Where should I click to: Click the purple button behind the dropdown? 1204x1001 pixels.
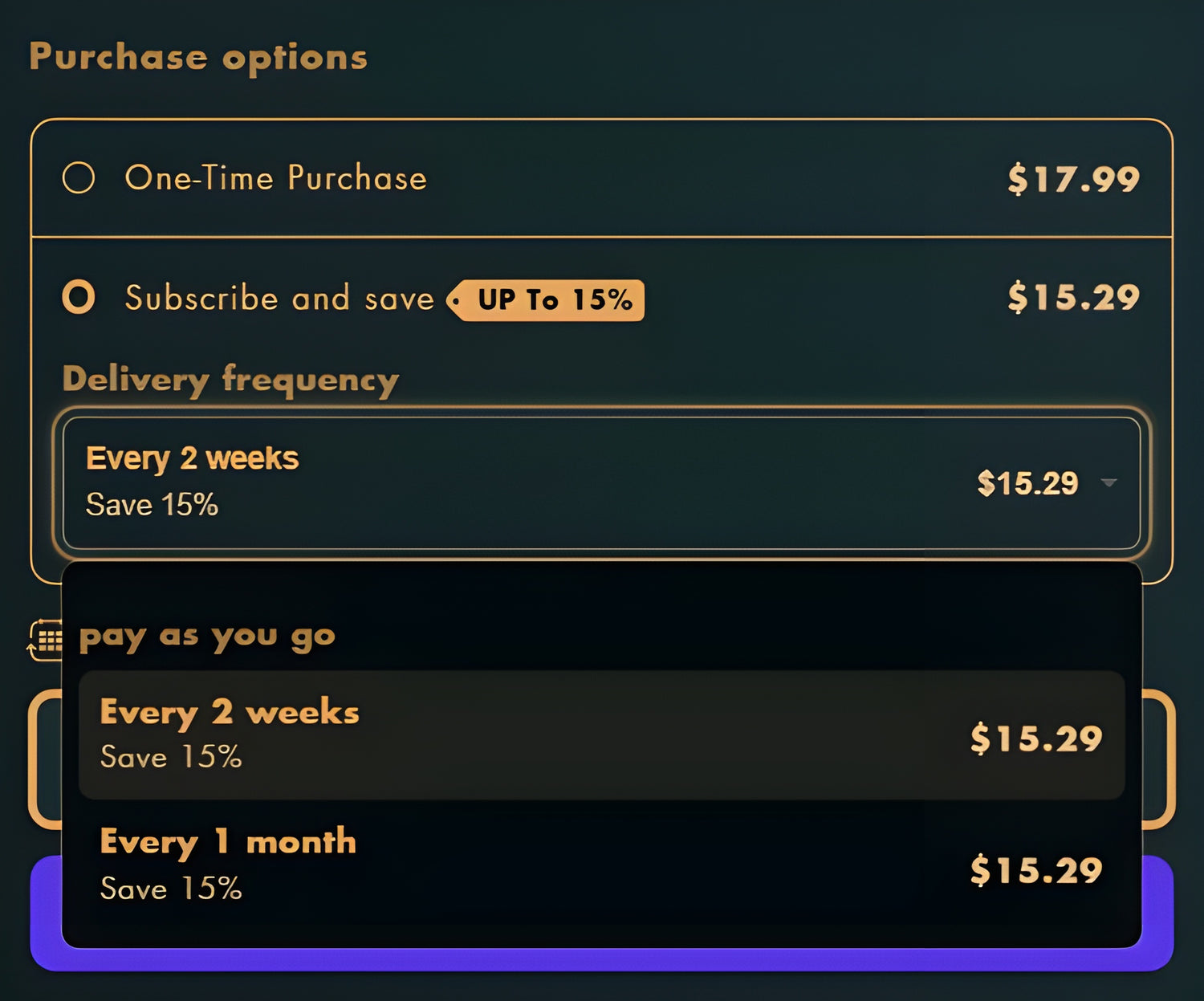point(600,960)
